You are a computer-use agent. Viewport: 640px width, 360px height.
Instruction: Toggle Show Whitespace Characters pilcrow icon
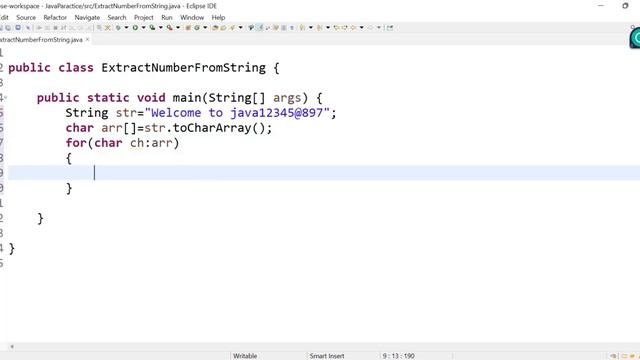292,28
